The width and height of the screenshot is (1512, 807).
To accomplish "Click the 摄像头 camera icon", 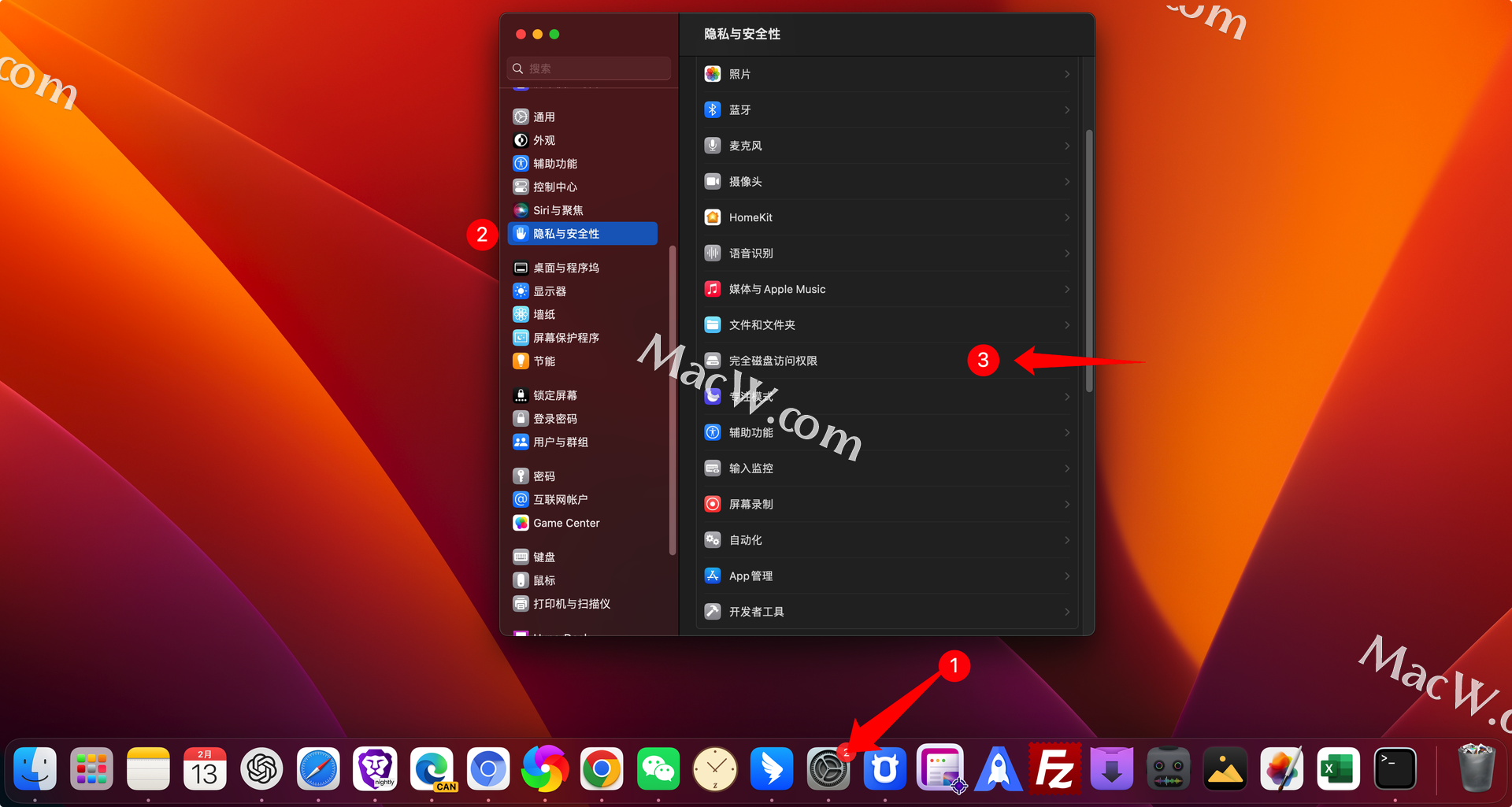I will pyautogui.click(x=713, y=181).
